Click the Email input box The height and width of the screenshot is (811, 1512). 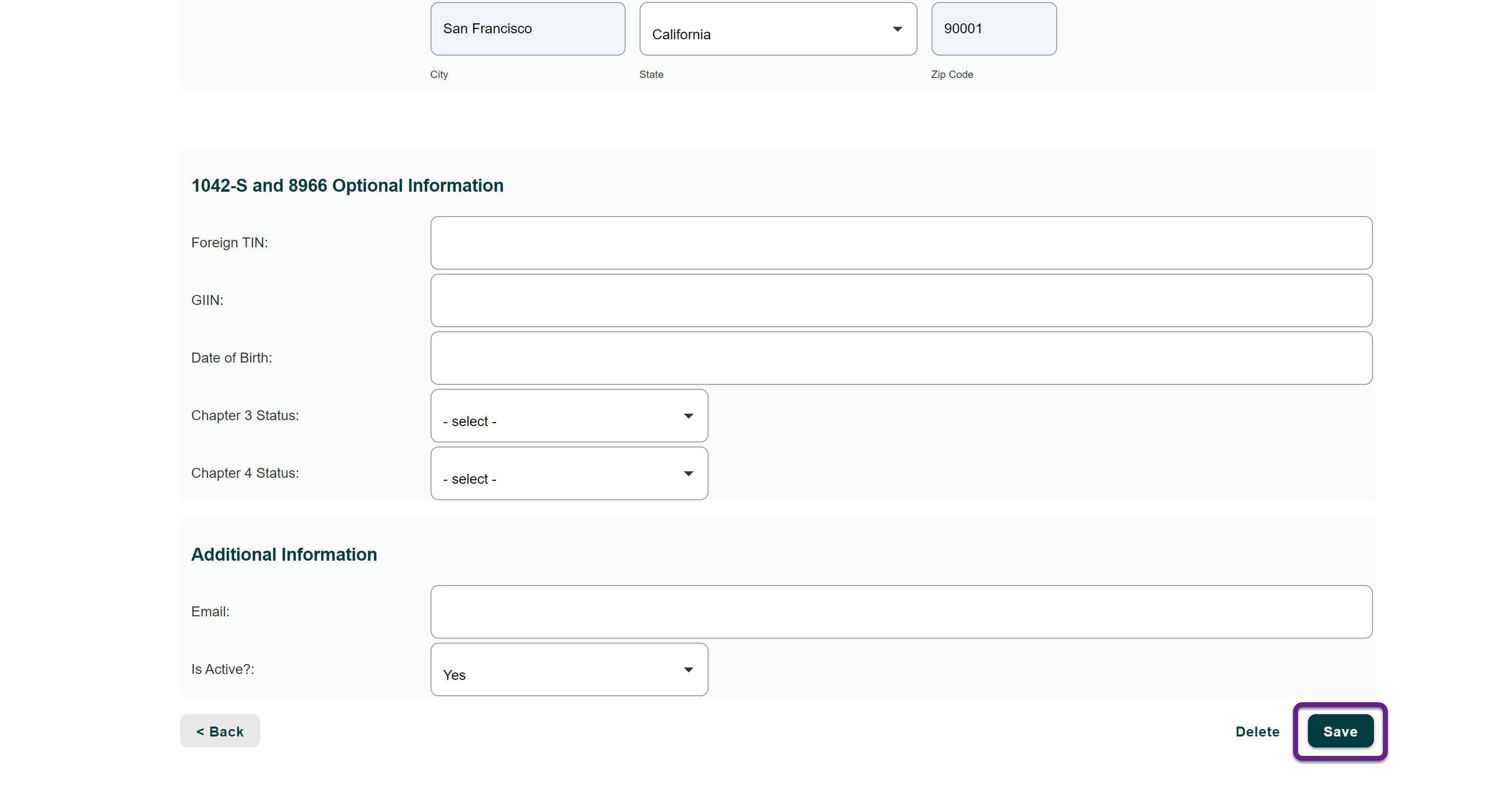point(900,611)
